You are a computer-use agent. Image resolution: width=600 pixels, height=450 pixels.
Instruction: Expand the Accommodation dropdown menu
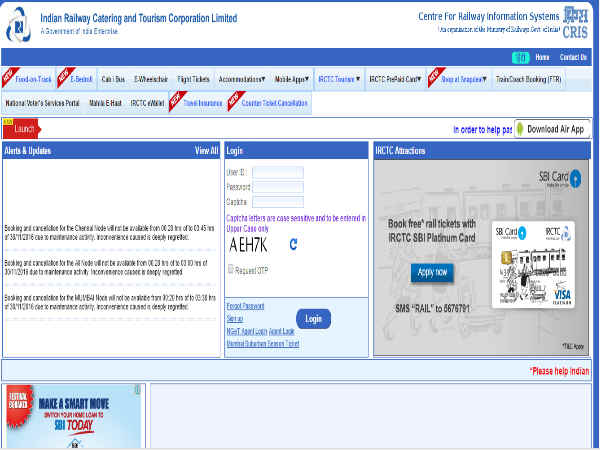[242, 80]
